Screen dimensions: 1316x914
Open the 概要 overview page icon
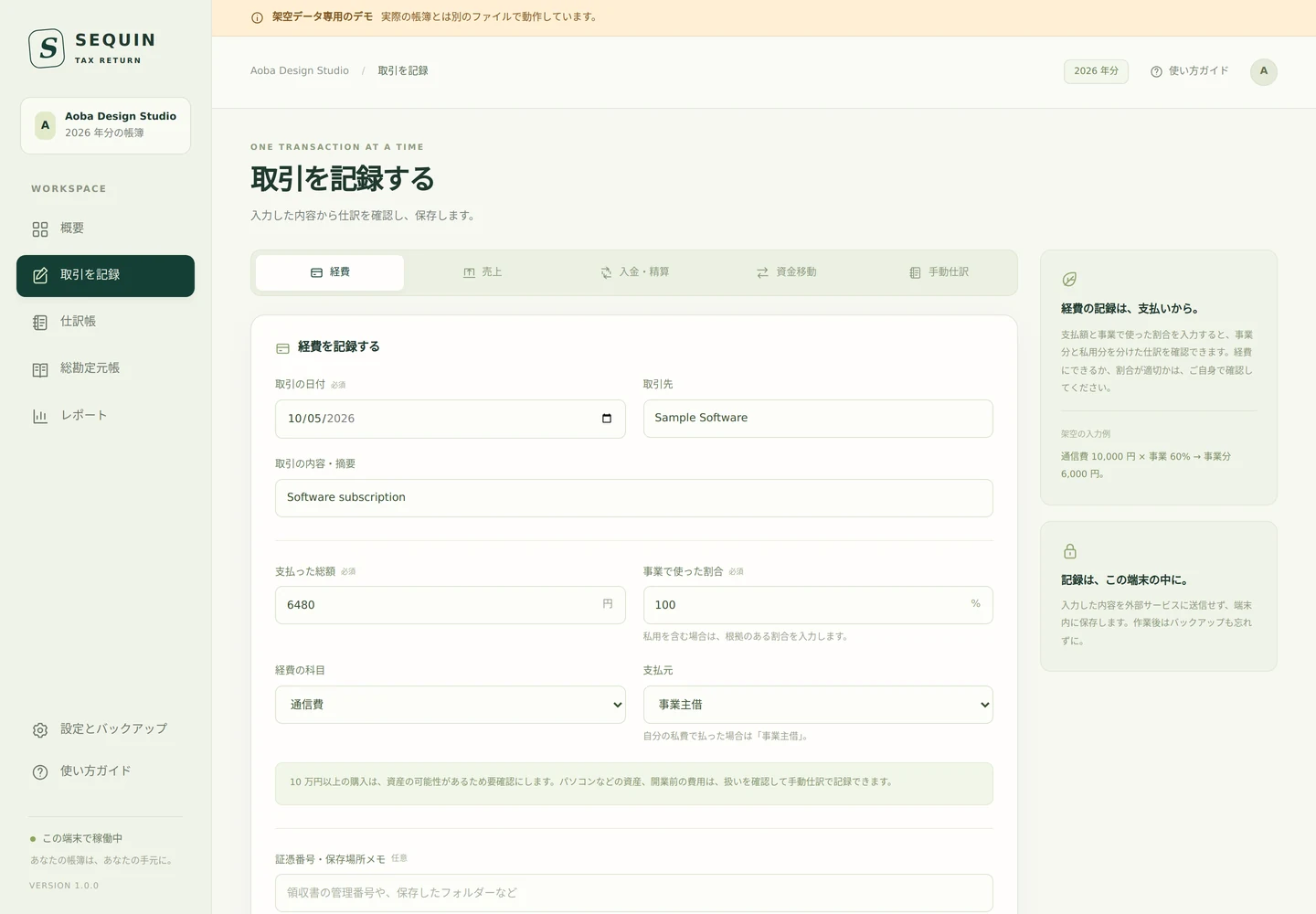coord(40,229)
